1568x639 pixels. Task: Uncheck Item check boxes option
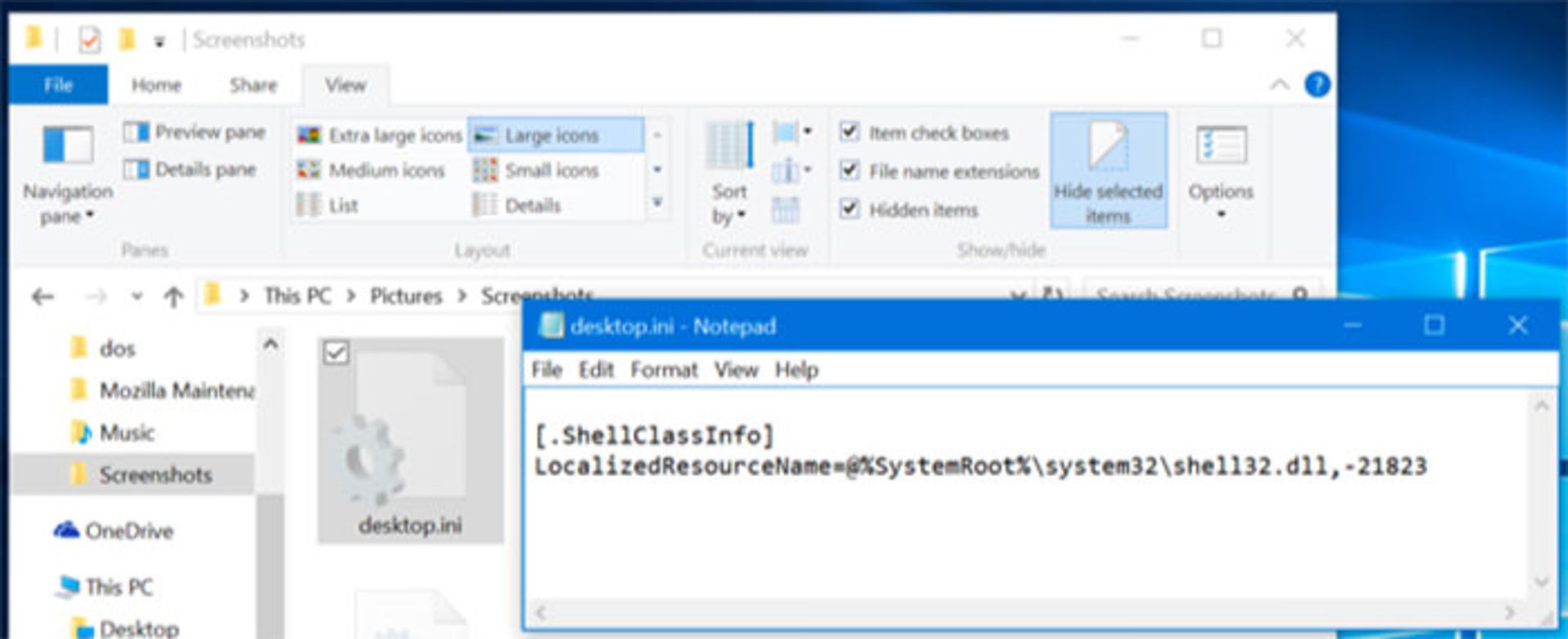[849, 132]
